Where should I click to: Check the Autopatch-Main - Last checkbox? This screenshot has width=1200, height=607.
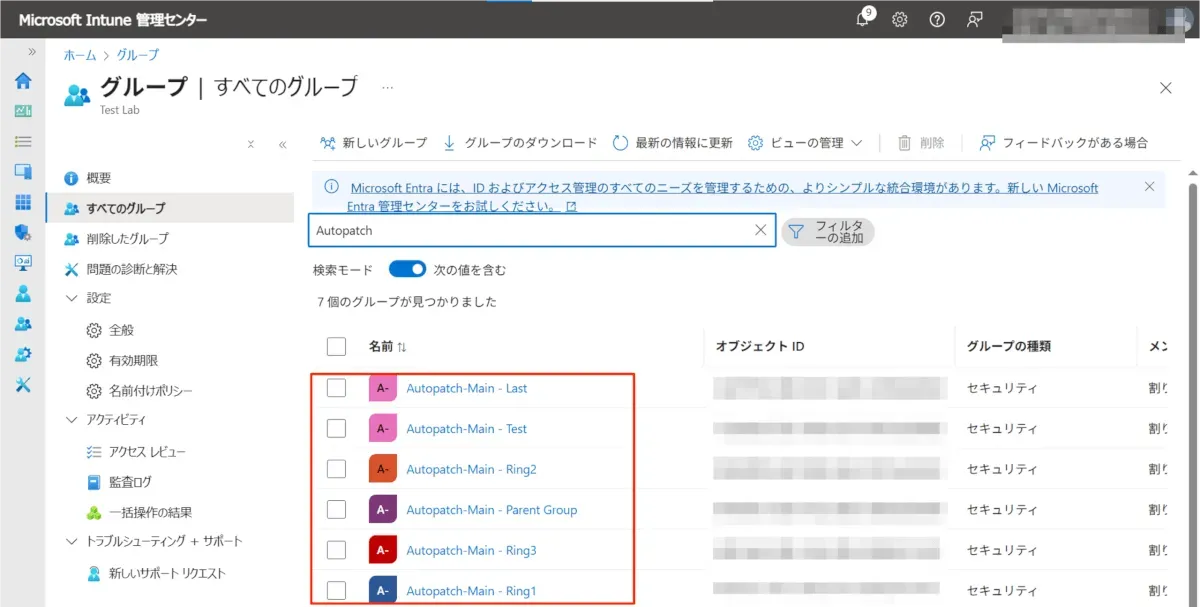336,388
